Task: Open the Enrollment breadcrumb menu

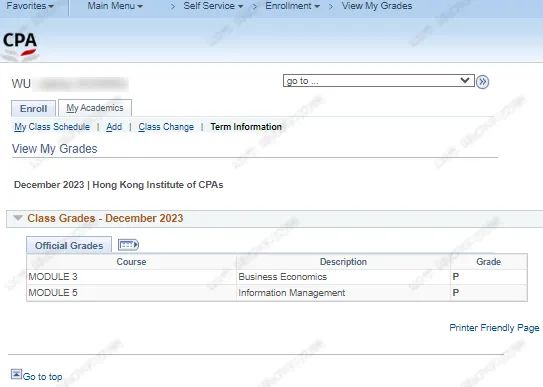Action: coord(292,6)
